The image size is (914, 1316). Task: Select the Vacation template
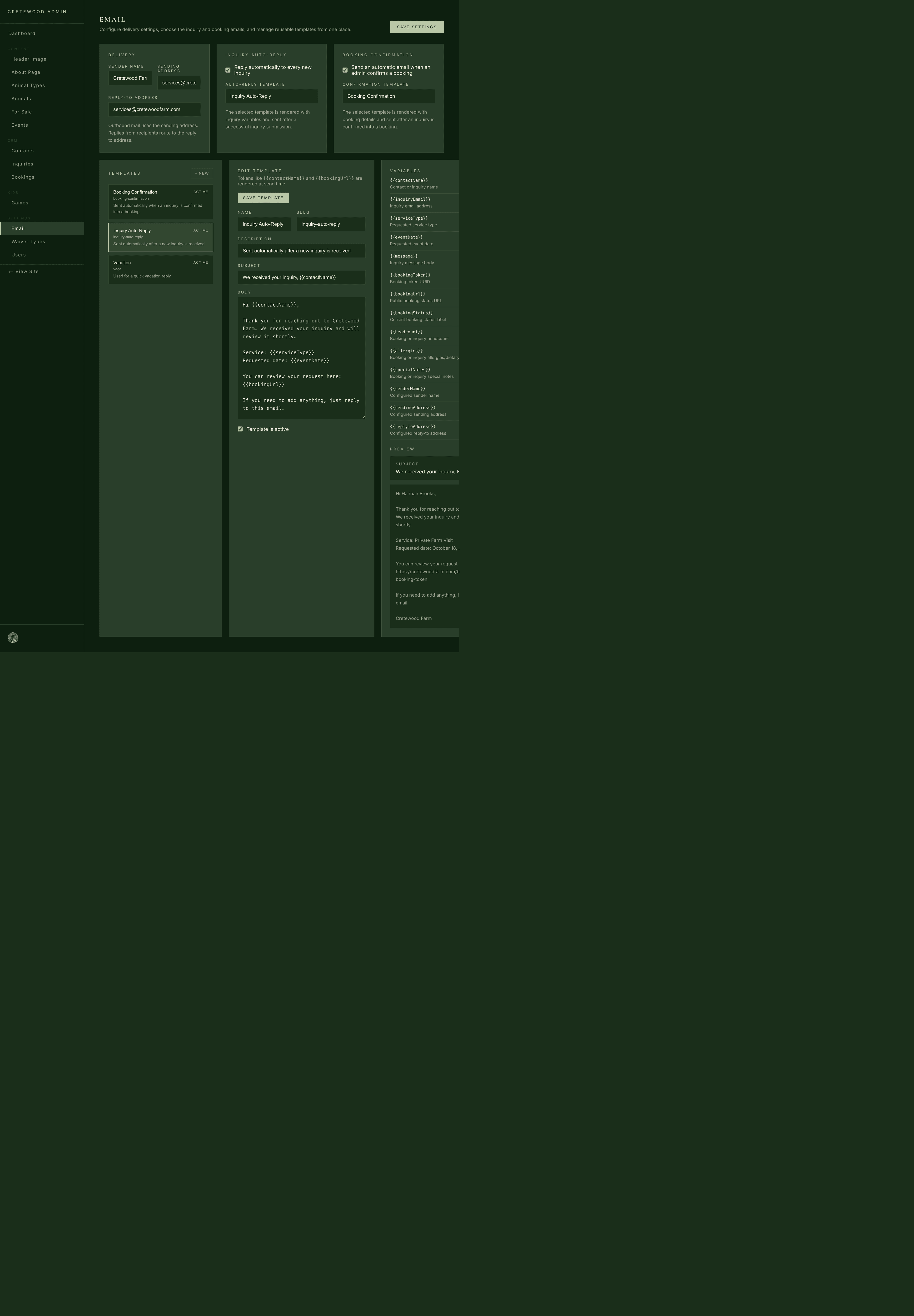(x=160, y=269)
